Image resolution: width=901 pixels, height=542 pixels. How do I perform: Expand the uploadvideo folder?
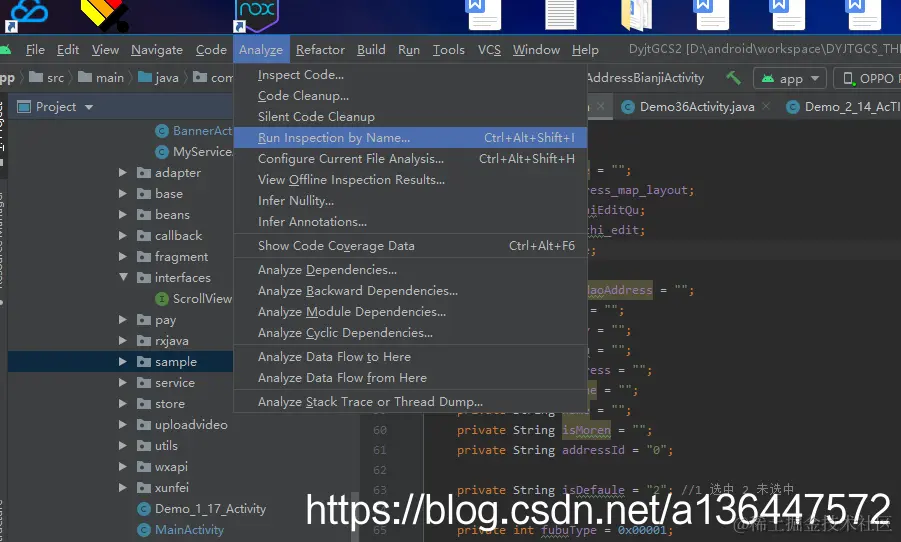point(122,424)
